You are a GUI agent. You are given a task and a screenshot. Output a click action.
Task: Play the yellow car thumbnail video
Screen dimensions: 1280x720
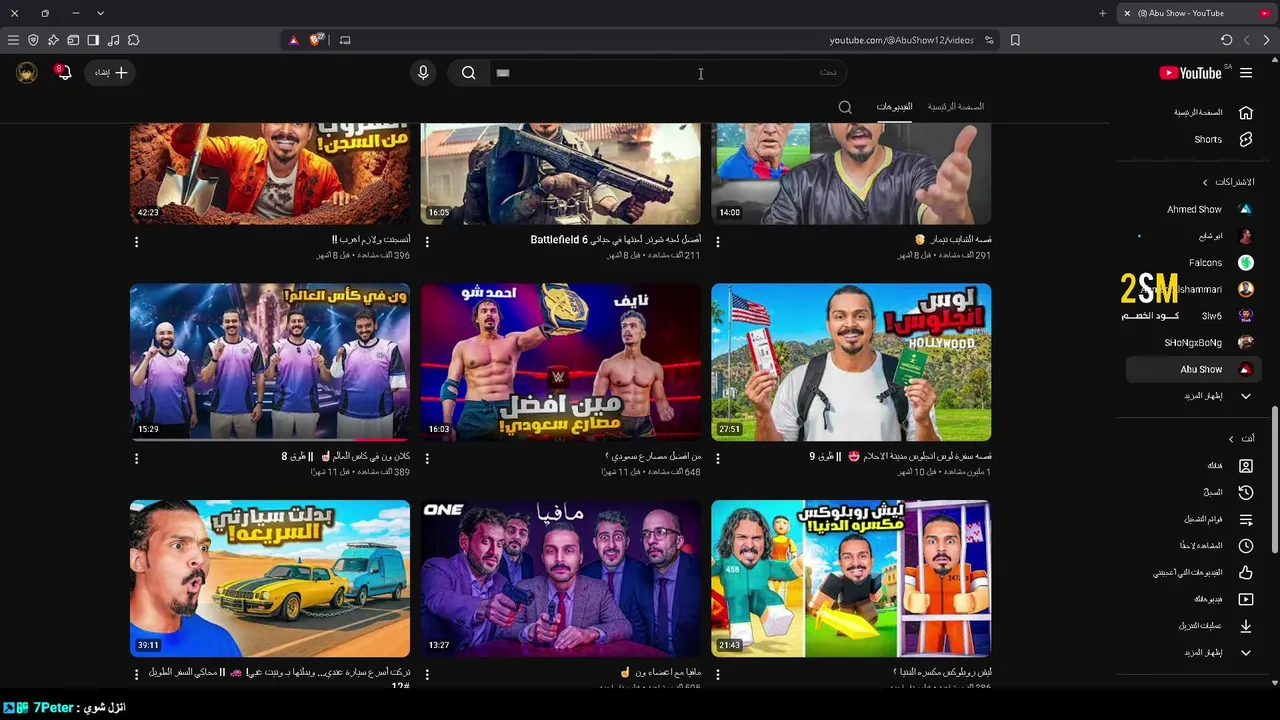(270, 579)
